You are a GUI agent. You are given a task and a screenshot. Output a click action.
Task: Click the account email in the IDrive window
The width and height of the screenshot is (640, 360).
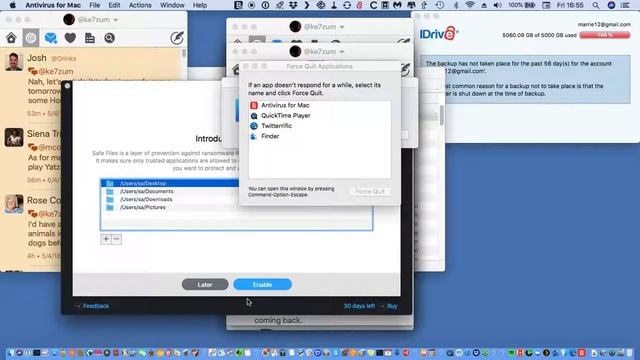pos(604,24)
